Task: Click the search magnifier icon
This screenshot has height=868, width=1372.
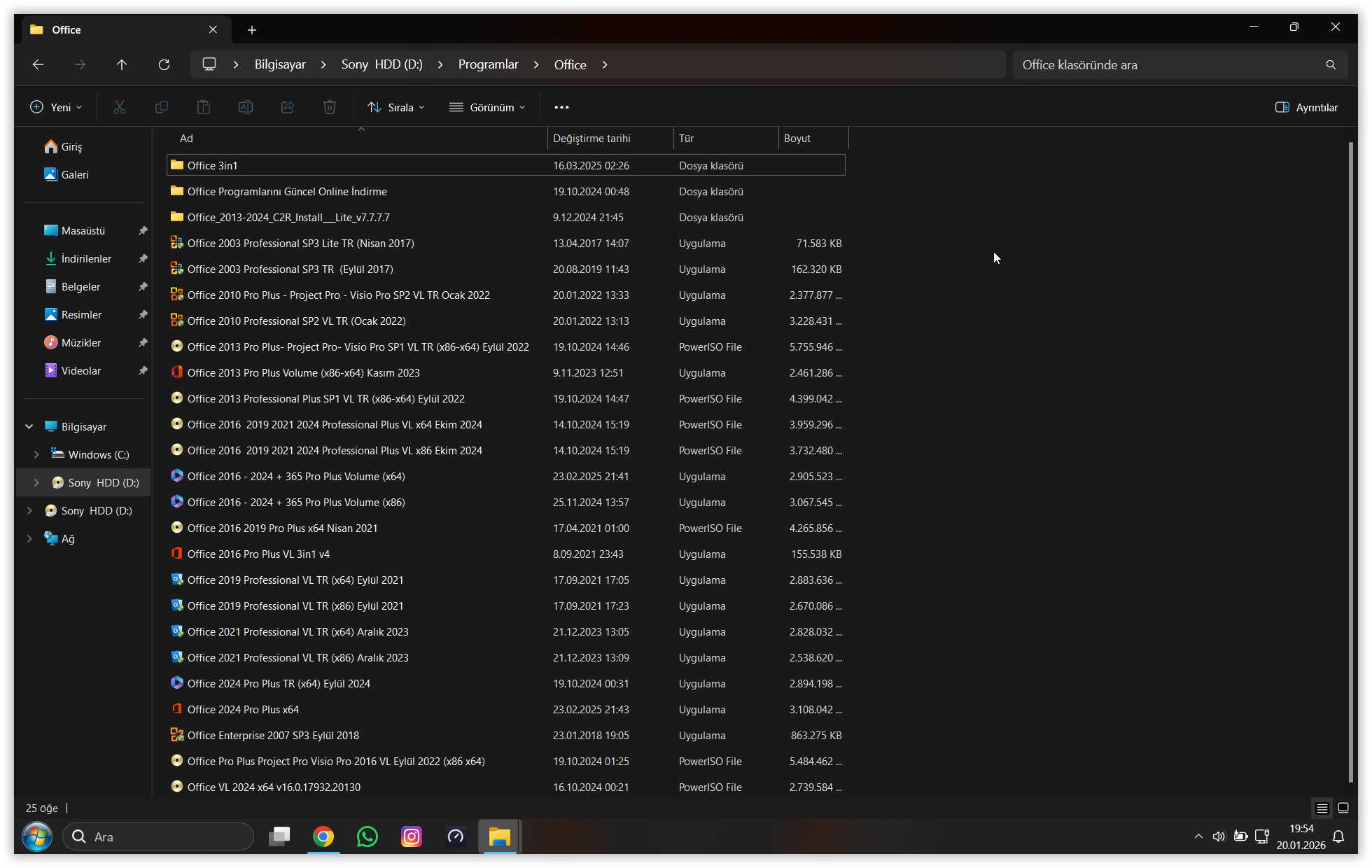Action: click(x=1331, y=64)
